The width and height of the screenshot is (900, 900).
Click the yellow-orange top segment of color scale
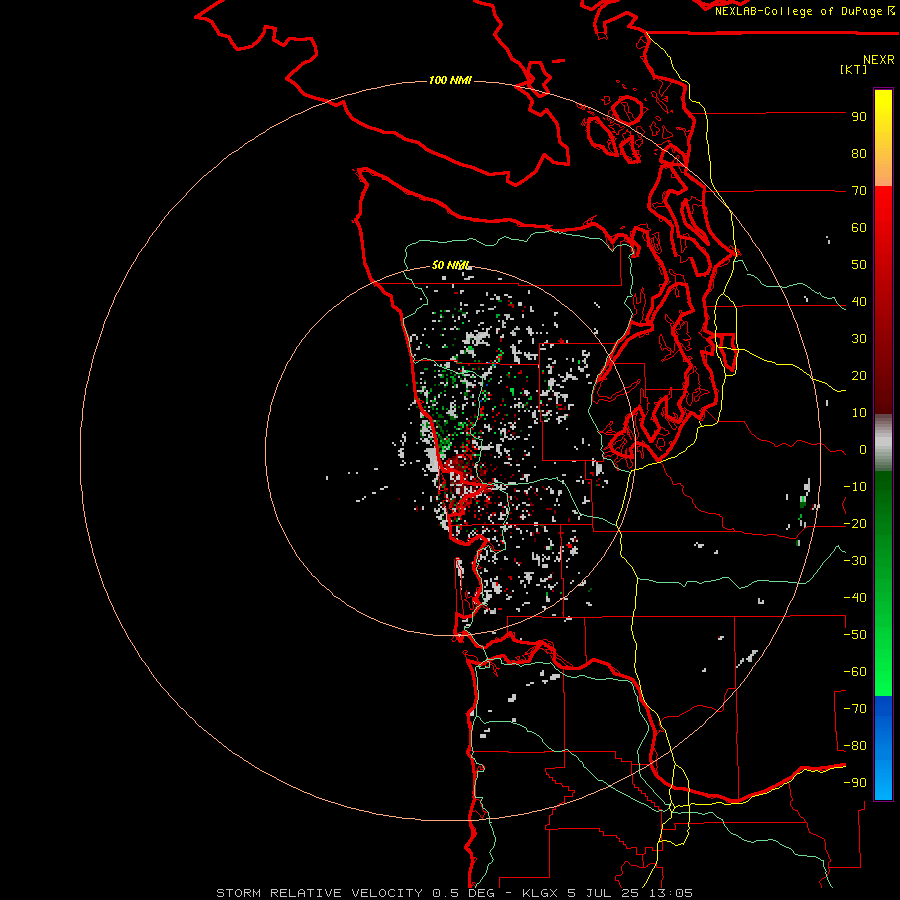click(883, 138)
